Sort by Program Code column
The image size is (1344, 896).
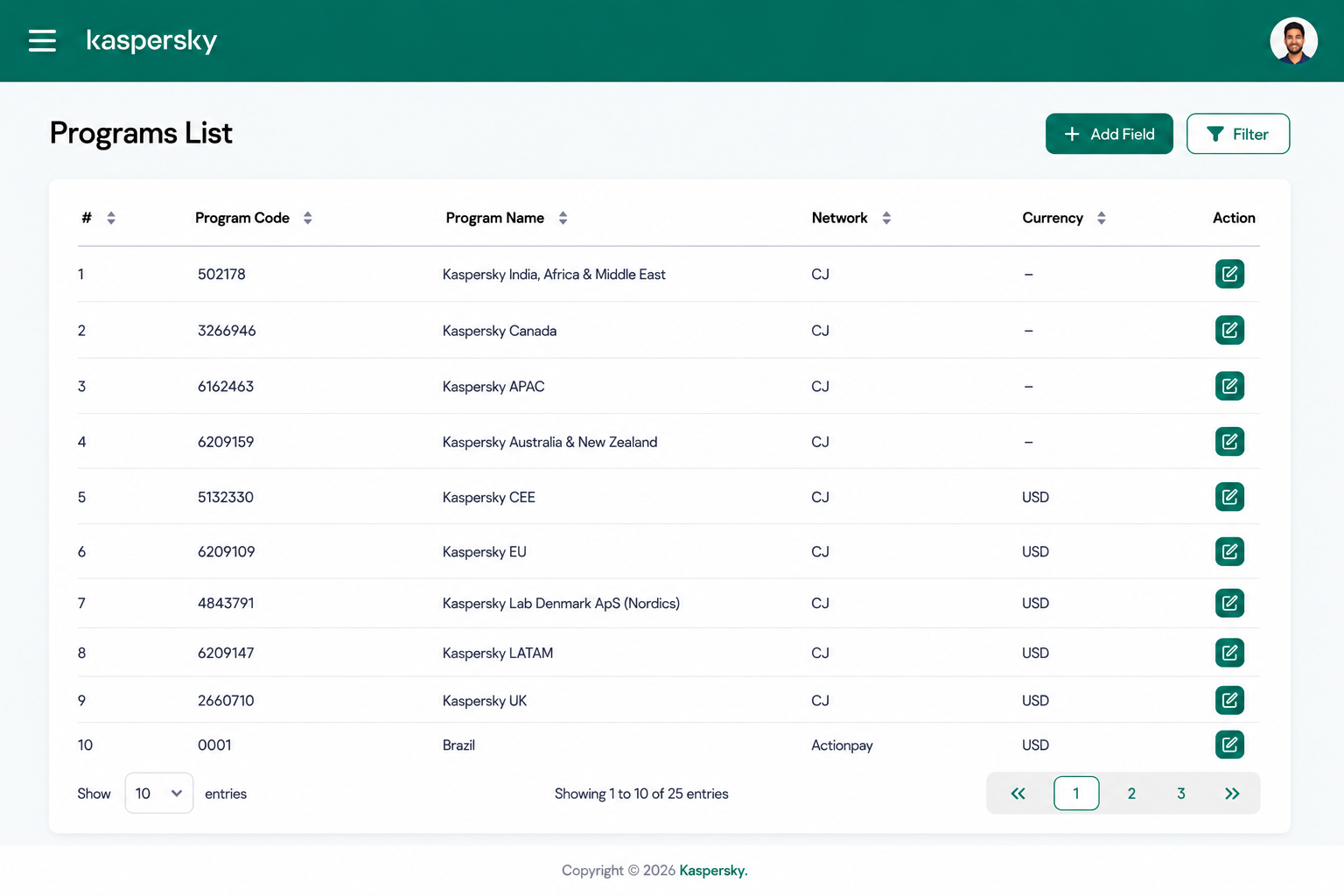(x=308, y=218)
